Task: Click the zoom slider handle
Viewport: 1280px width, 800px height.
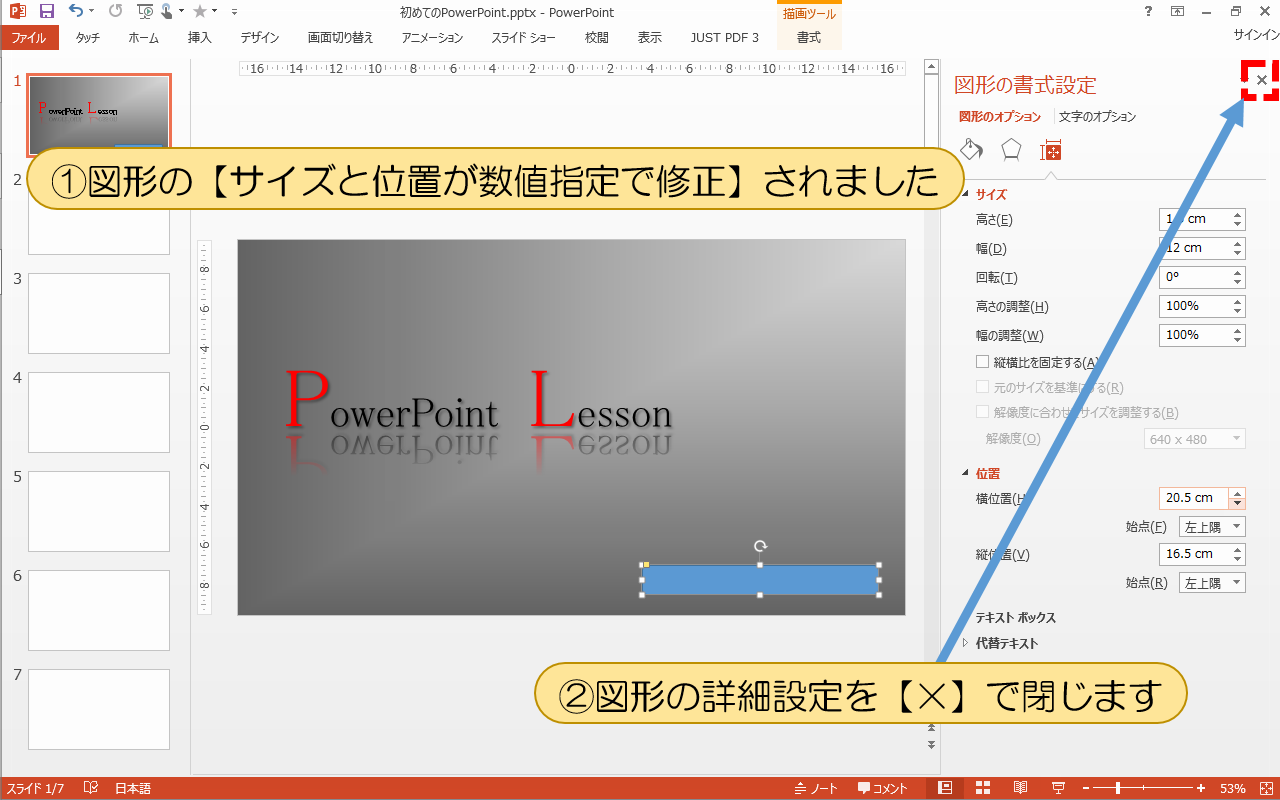Action: (1118, 788)
